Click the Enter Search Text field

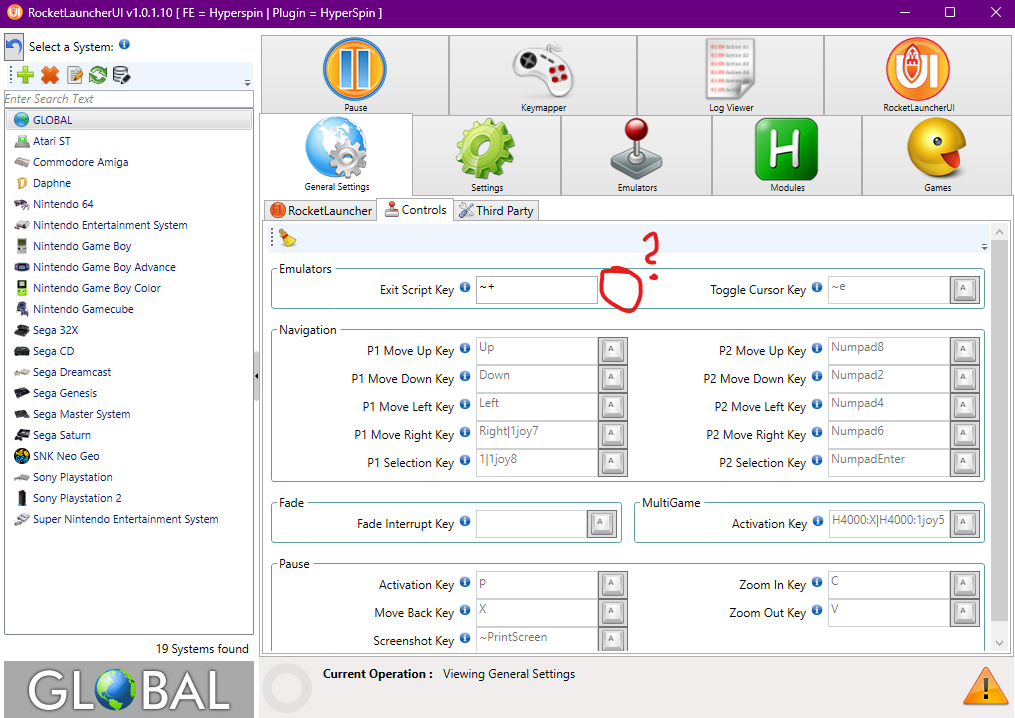(129, 99)
